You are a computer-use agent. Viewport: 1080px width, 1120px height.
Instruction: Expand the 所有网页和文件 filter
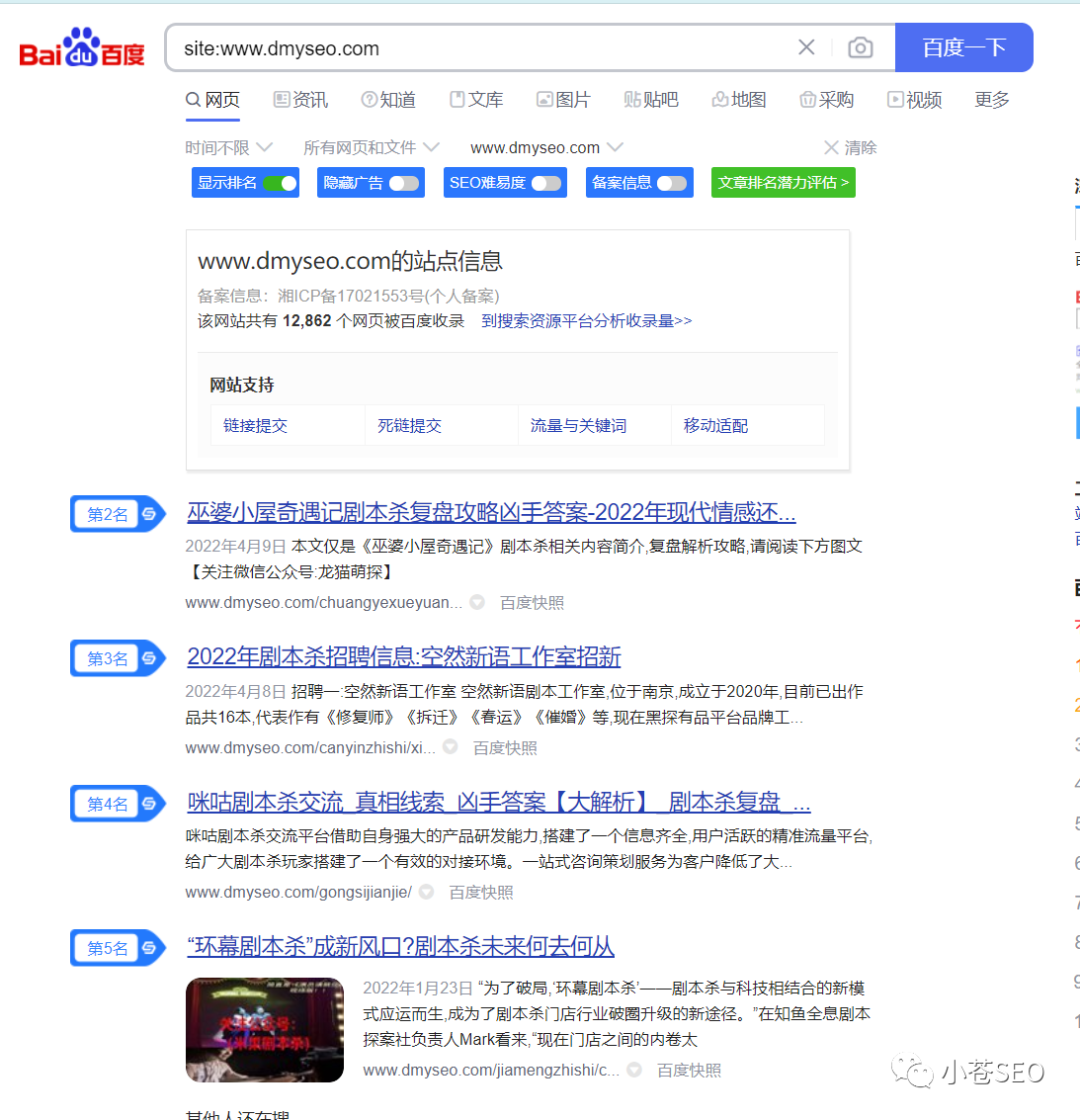pos(371,148)
